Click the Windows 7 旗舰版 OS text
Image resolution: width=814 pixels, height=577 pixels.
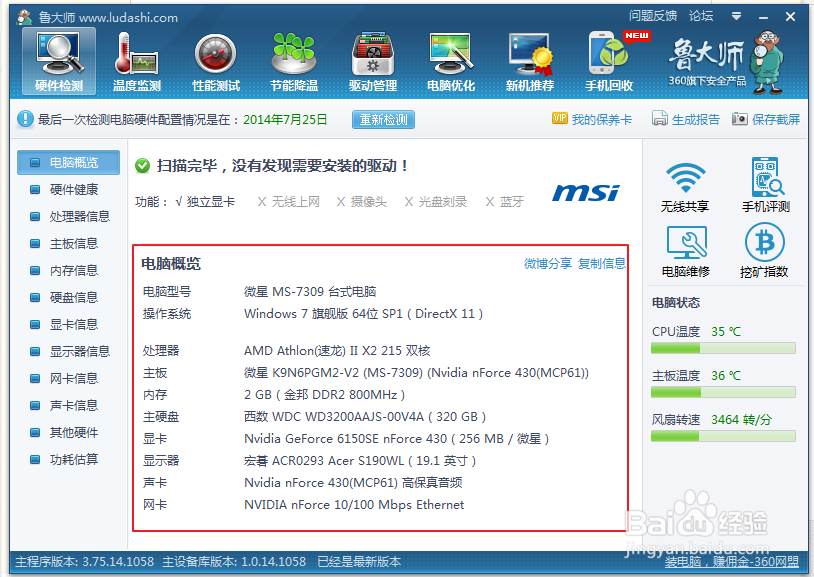pos(363,314)
